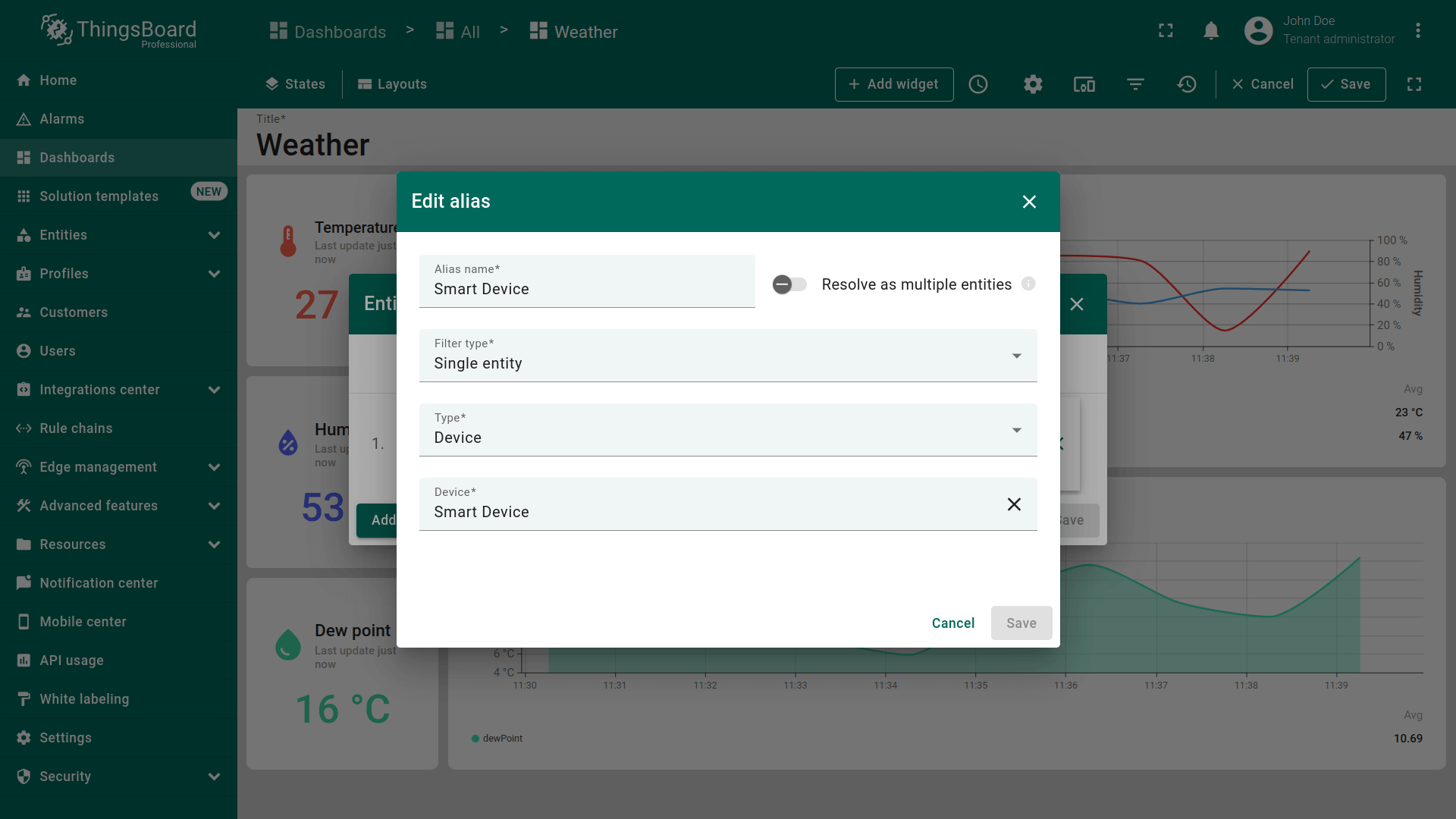This screenshot has height=819, width=1456.
Task: Click the timewindow clock icon
Action: pos(978,84)
